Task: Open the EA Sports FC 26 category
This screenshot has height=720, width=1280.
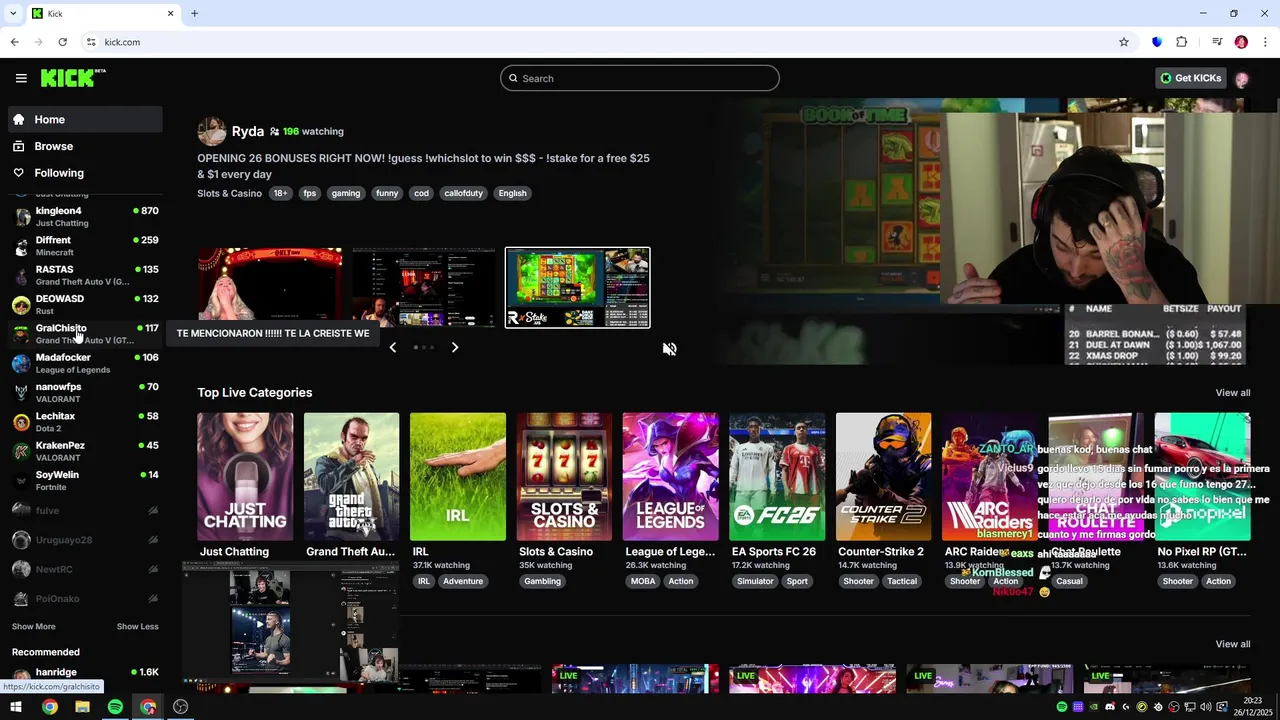Action: tap(777, 477)
